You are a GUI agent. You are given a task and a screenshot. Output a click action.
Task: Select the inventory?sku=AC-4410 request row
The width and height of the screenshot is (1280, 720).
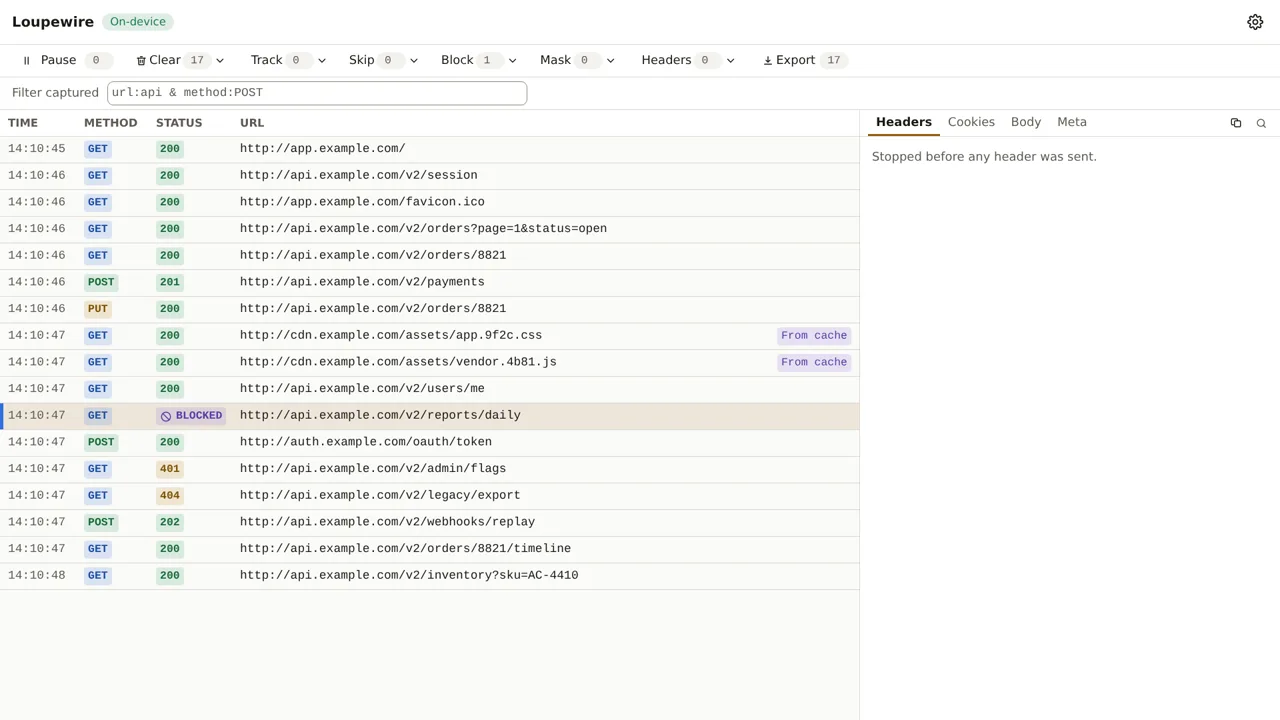tap(430, 576)
